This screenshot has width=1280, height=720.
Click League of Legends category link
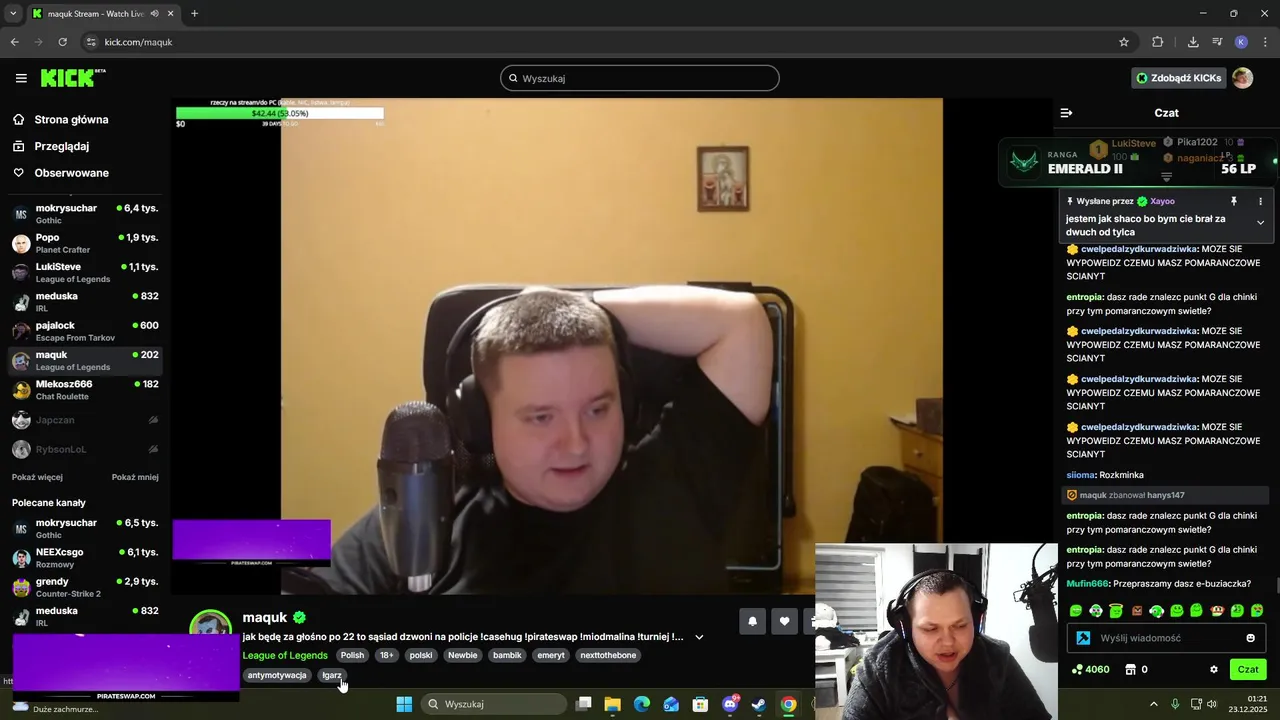(285, 655)
